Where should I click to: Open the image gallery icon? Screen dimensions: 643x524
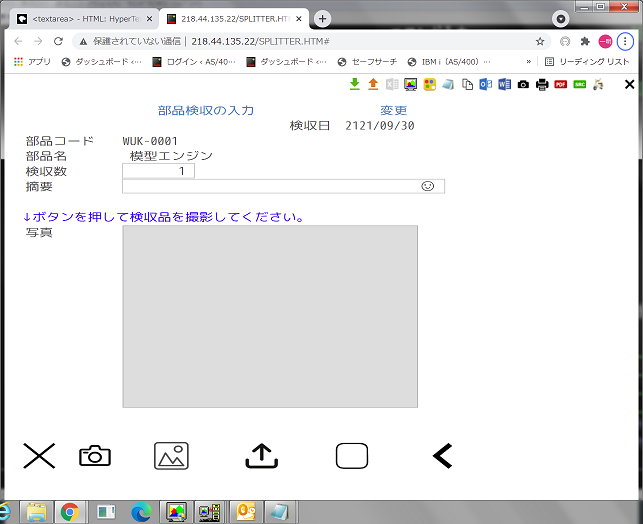[x=171, y=456]
